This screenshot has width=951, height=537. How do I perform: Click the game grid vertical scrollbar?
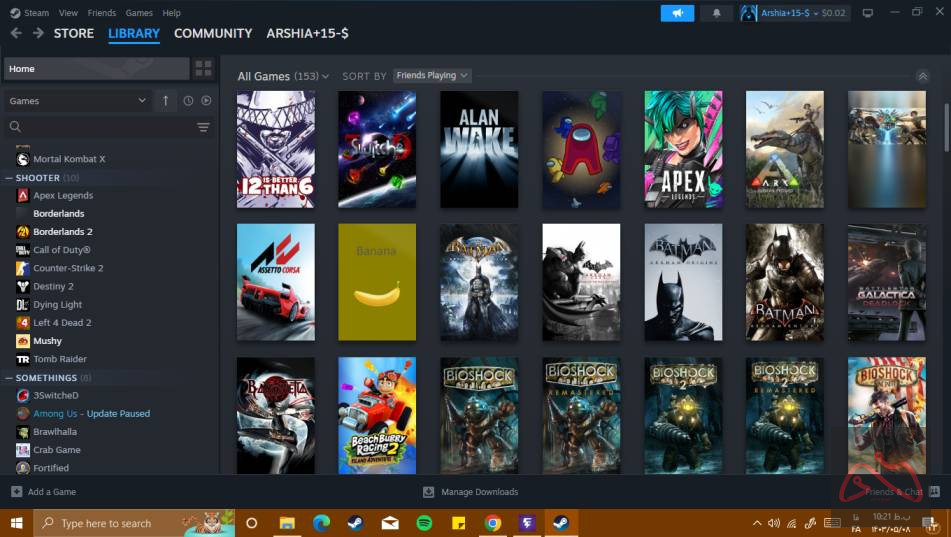(x=946, y=200)
